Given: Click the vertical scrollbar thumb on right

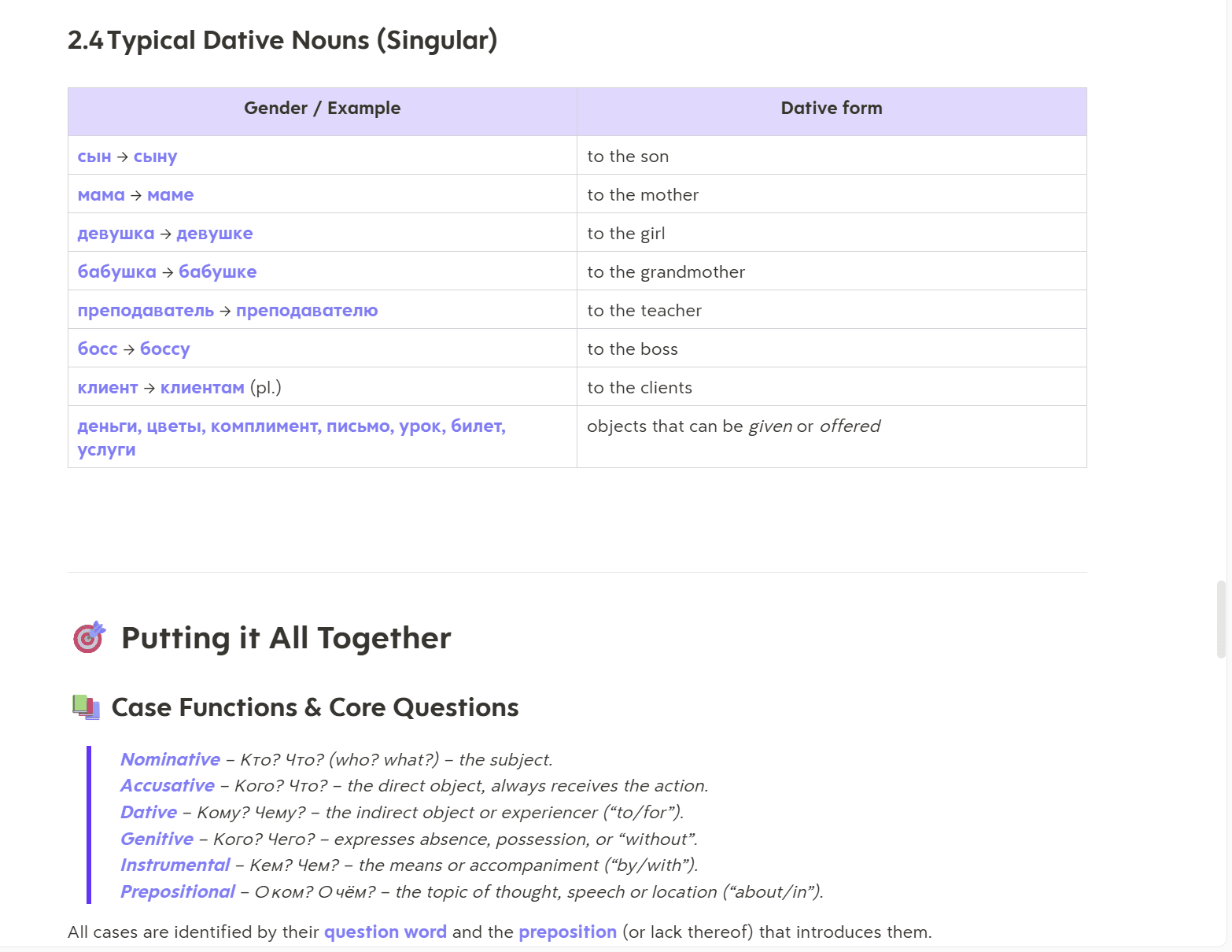Looking at the screenshot, I should pyautogui.click(x=1220, y=618).
